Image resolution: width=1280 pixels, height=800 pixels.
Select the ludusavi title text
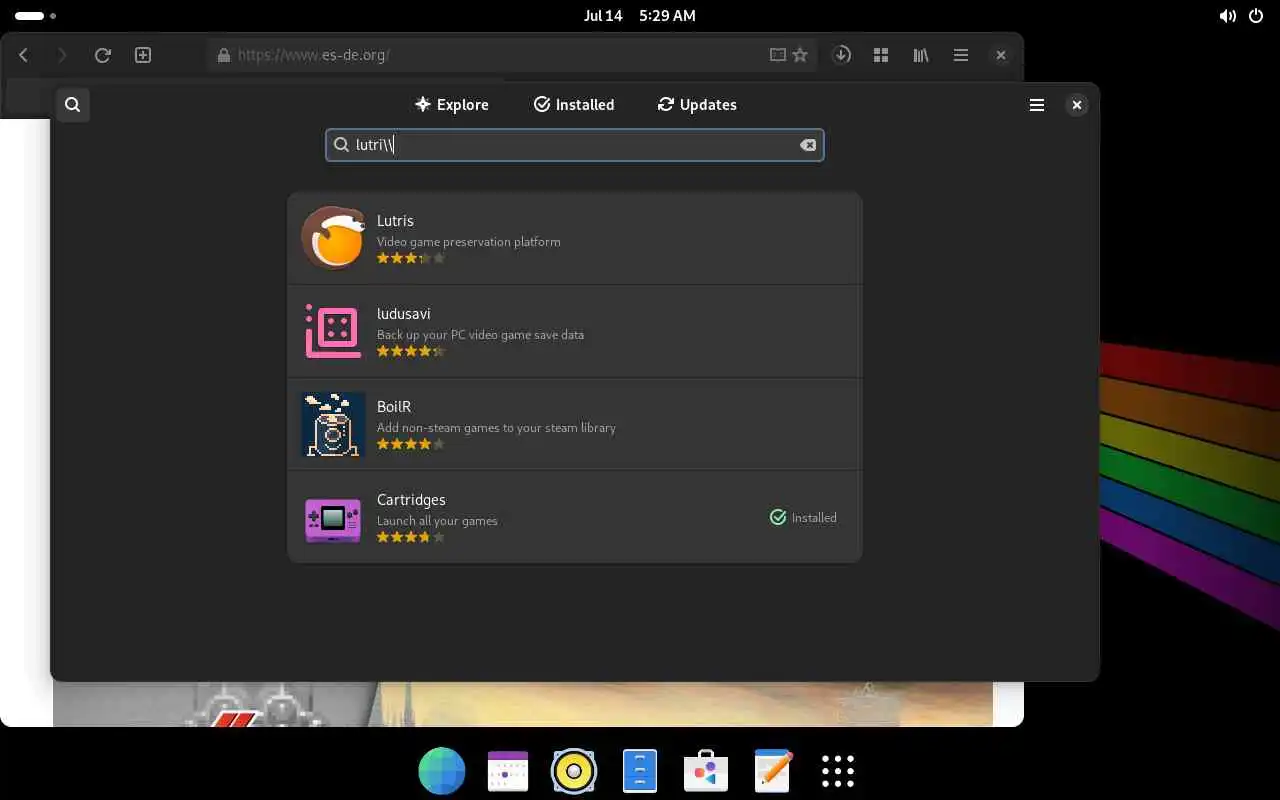[x=403, y=313]
